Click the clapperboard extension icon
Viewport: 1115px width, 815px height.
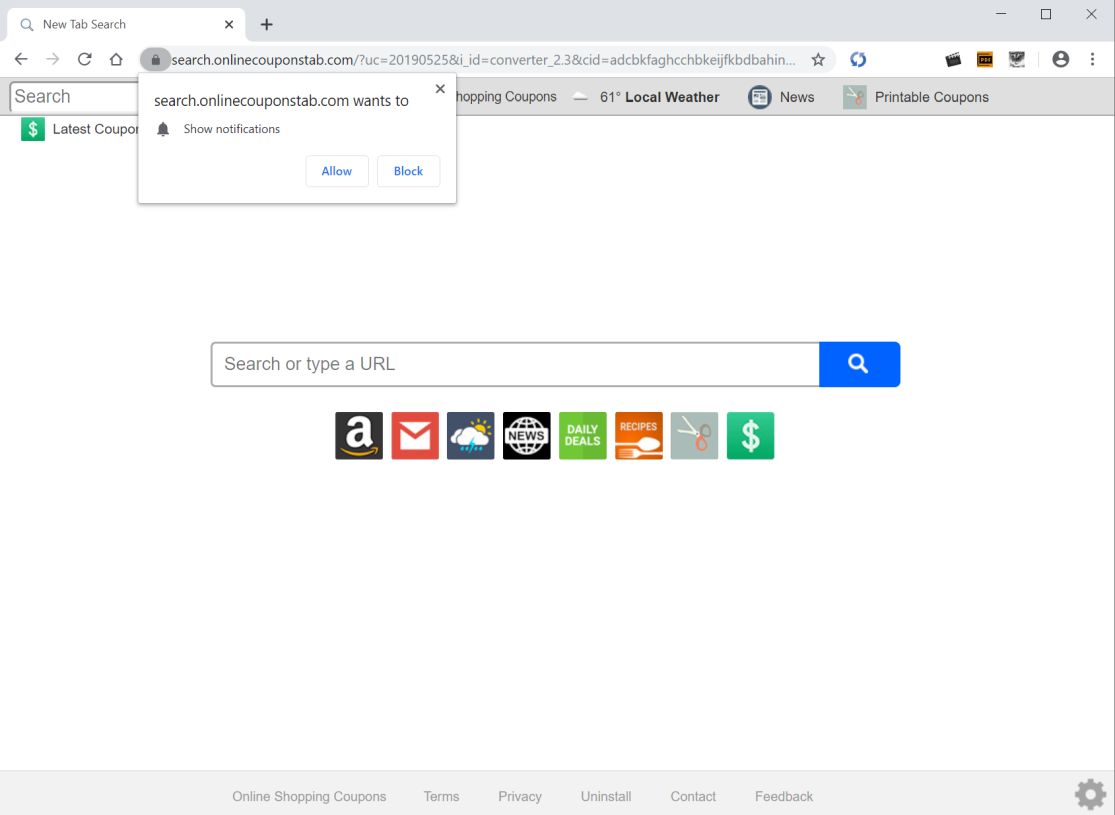pyautogui.click(x=953, y=60)
